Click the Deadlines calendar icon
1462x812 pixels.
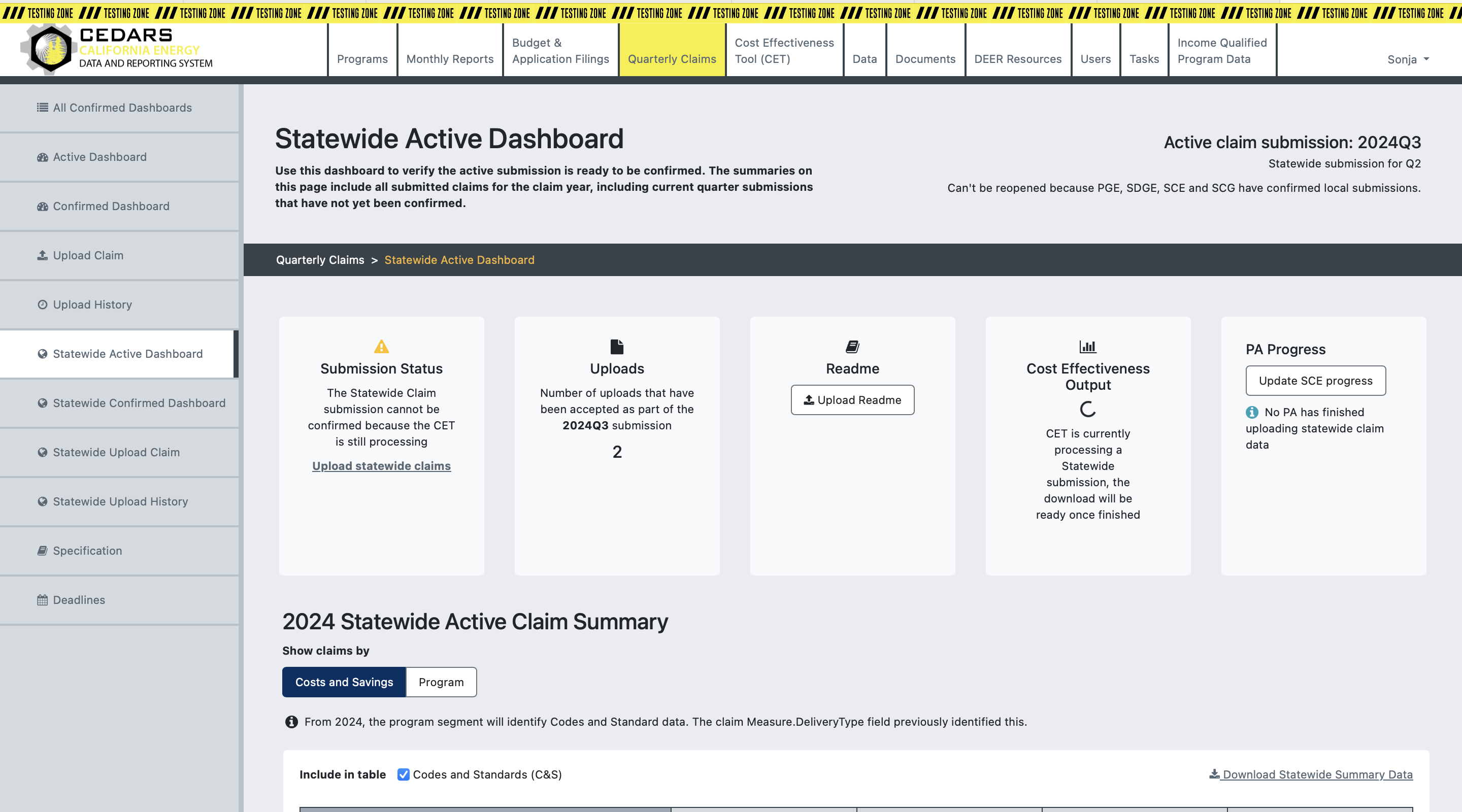coord(43,600)
